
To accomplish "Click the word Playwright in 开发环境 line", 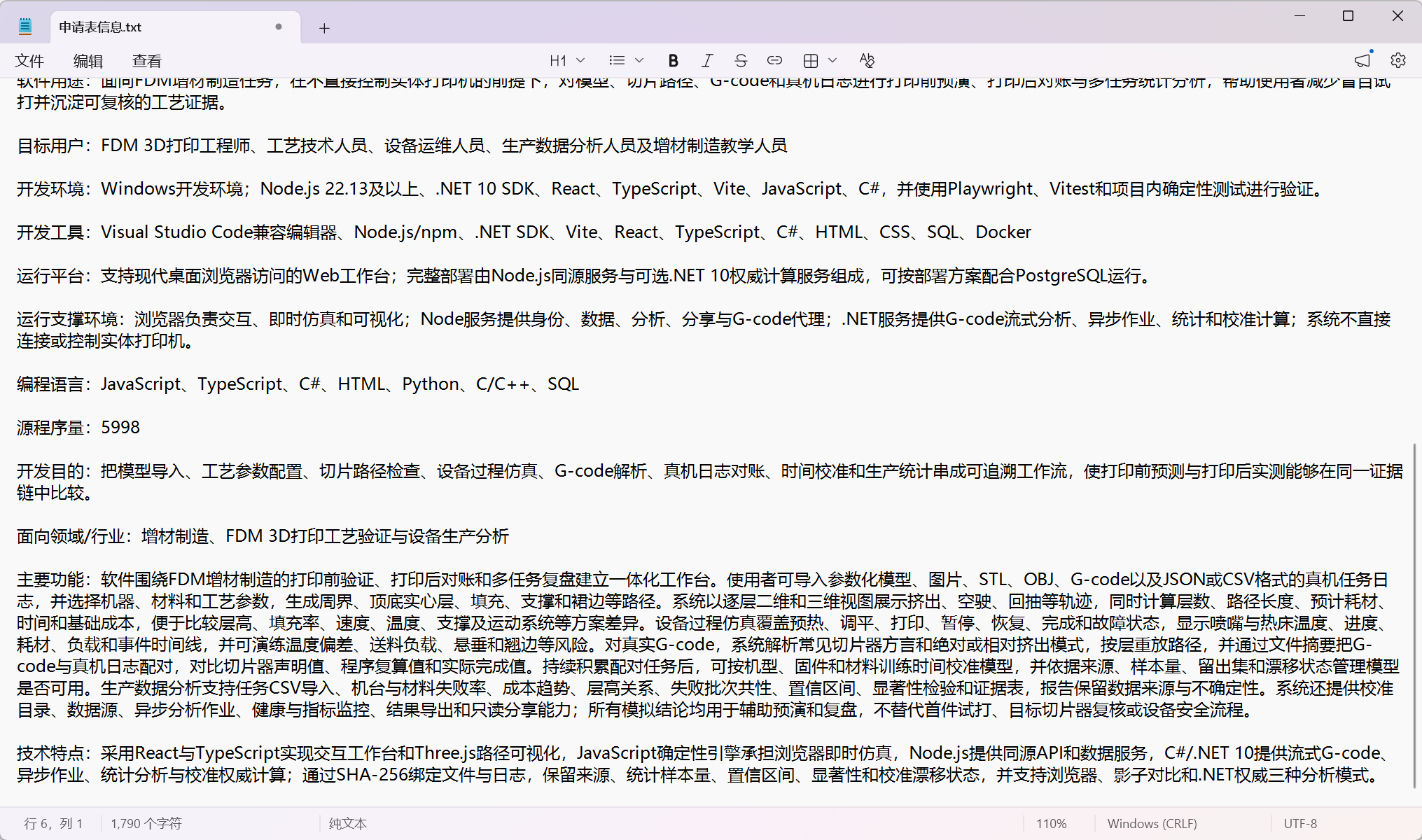I will tap(990, 189).
